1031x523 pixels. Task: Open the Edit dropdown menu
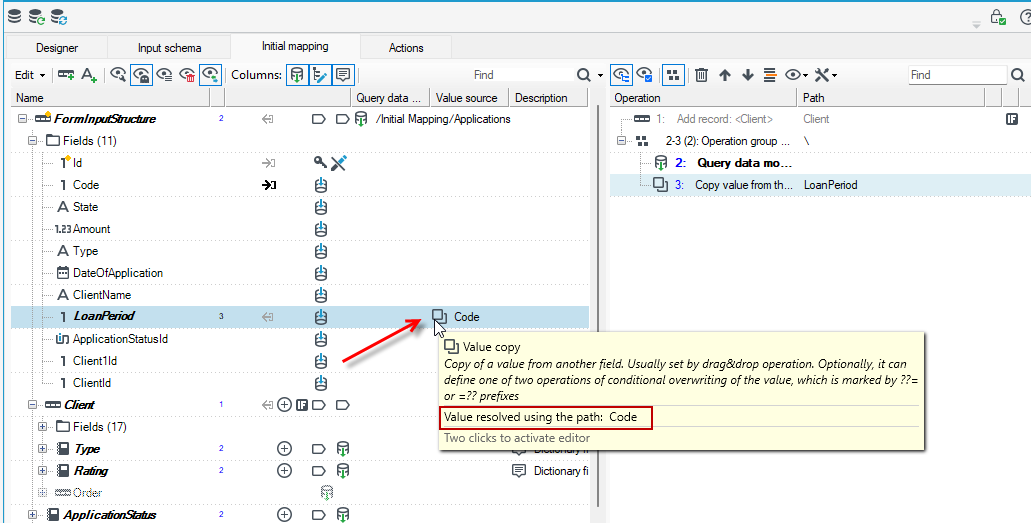(x=30, y=75)
